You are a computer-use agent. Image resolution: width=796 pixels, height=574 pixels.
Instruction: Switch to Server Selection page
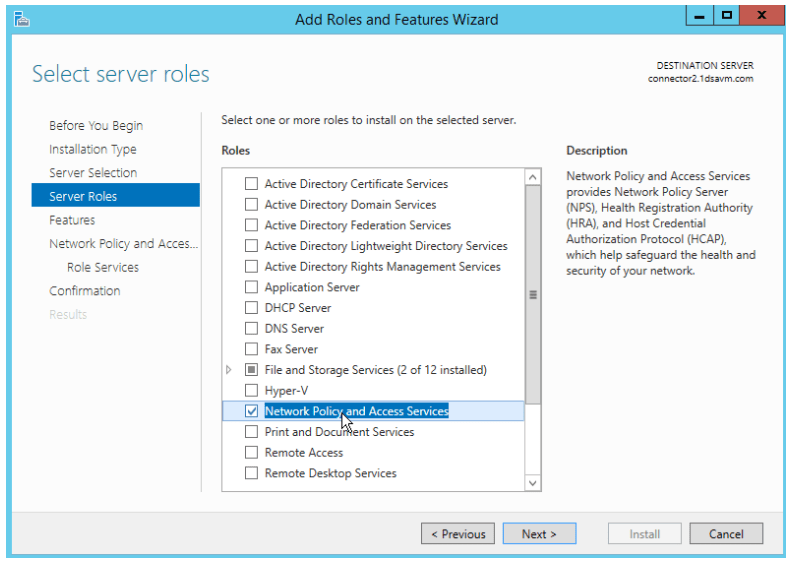click(x=93, y=173)
